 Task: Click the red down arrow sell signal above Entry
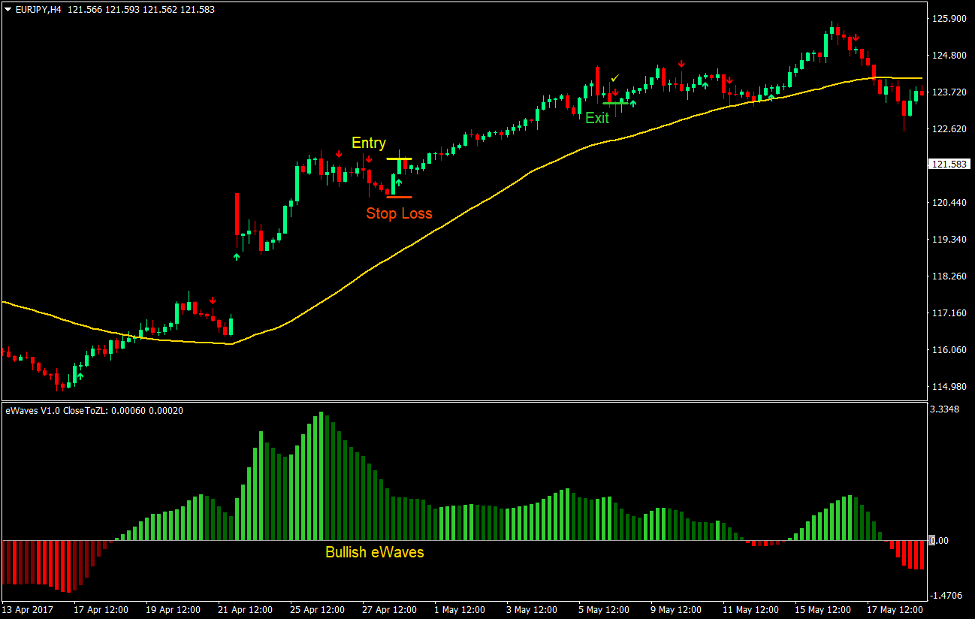369,159
